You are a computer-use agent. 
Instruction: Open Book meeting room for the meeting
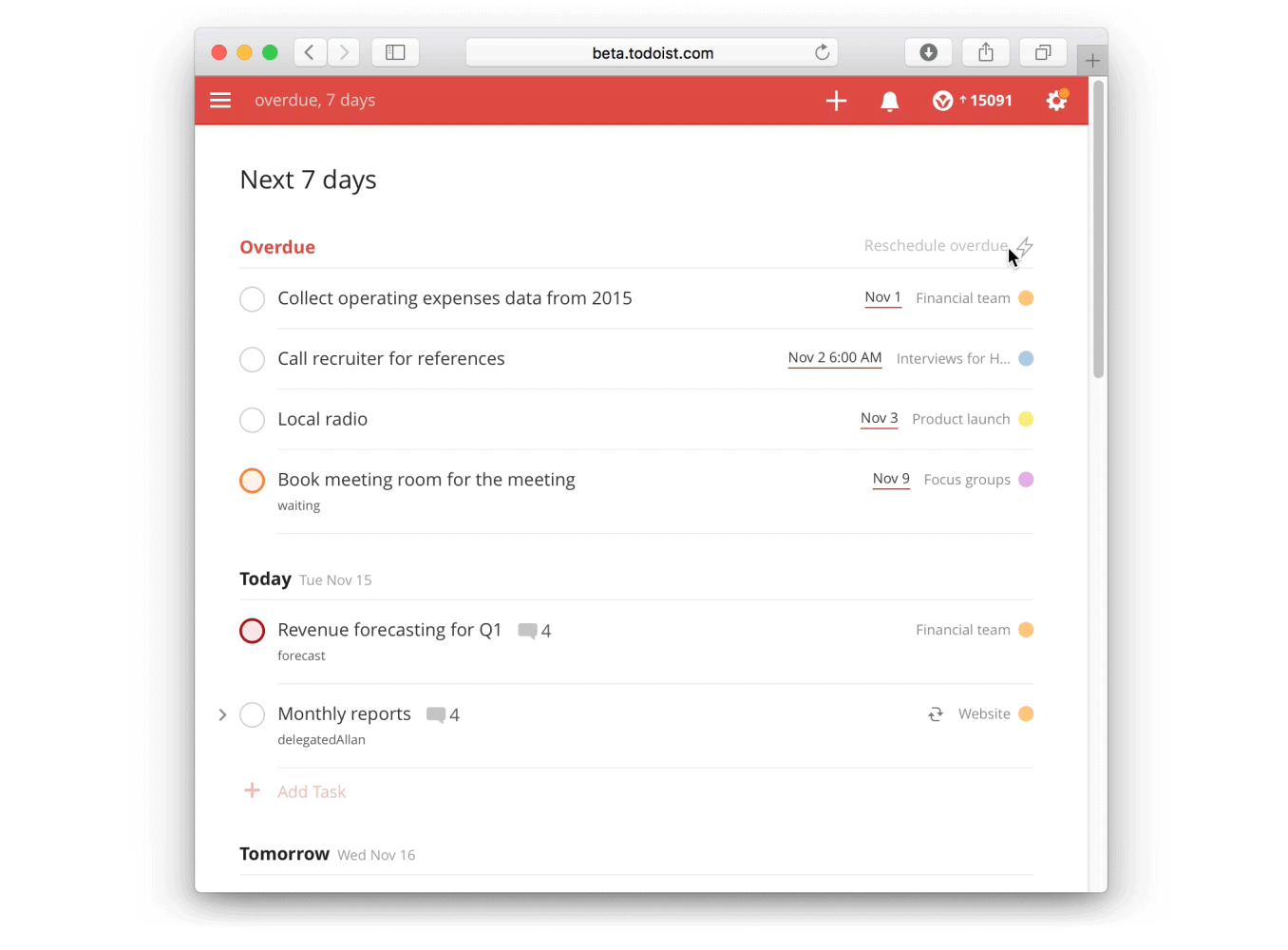[426, 480]
